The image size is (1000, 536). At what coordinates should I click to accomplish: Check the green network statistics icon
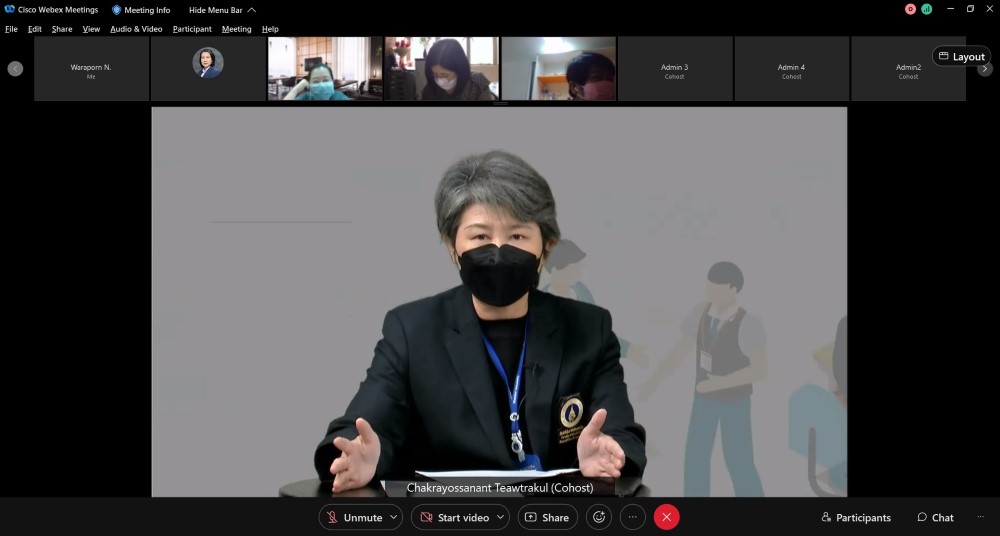[926, 9]
